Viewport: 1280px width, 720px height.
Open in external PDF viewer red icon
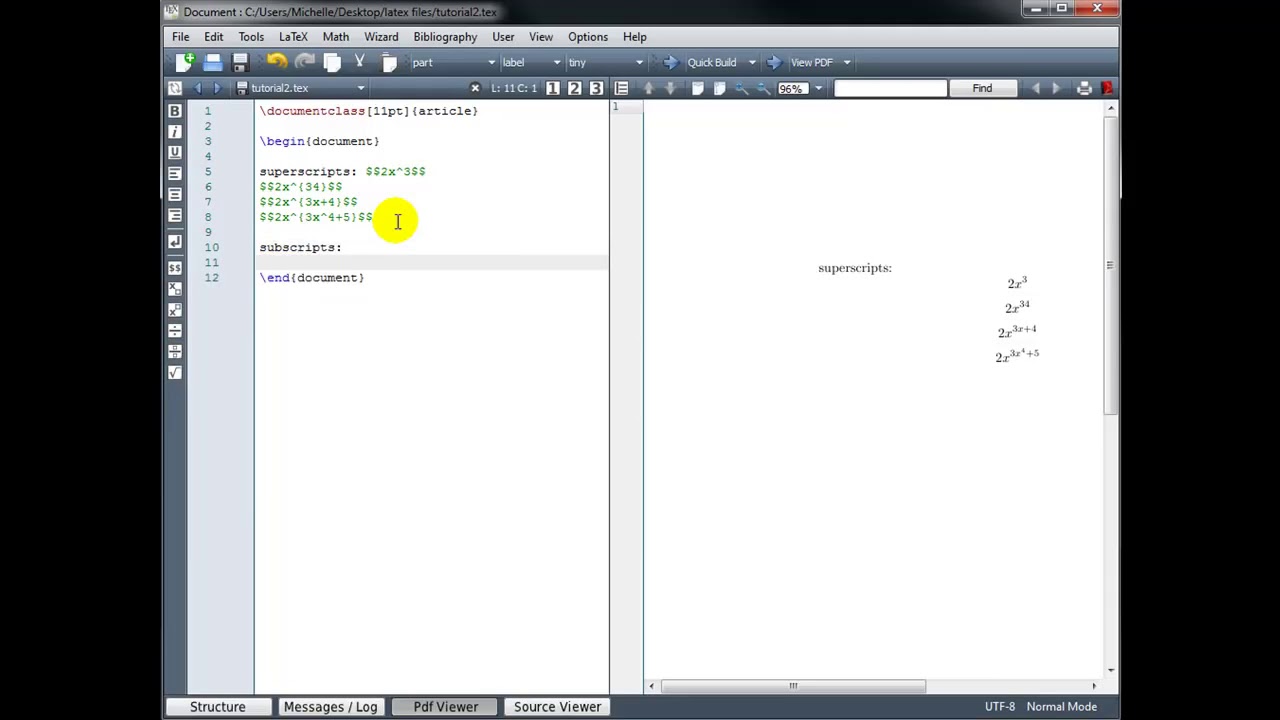point(1107,88)
